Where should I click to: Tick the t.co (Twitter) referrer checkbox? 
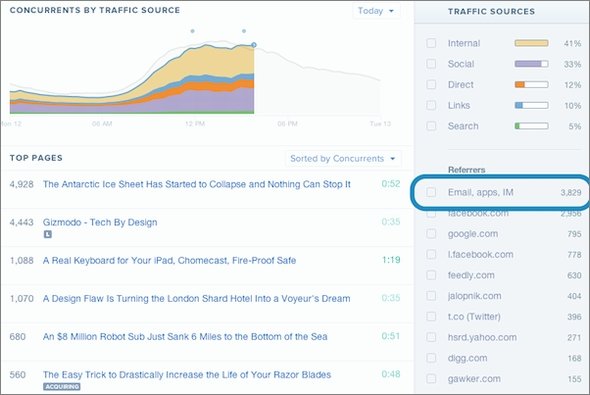431,316
